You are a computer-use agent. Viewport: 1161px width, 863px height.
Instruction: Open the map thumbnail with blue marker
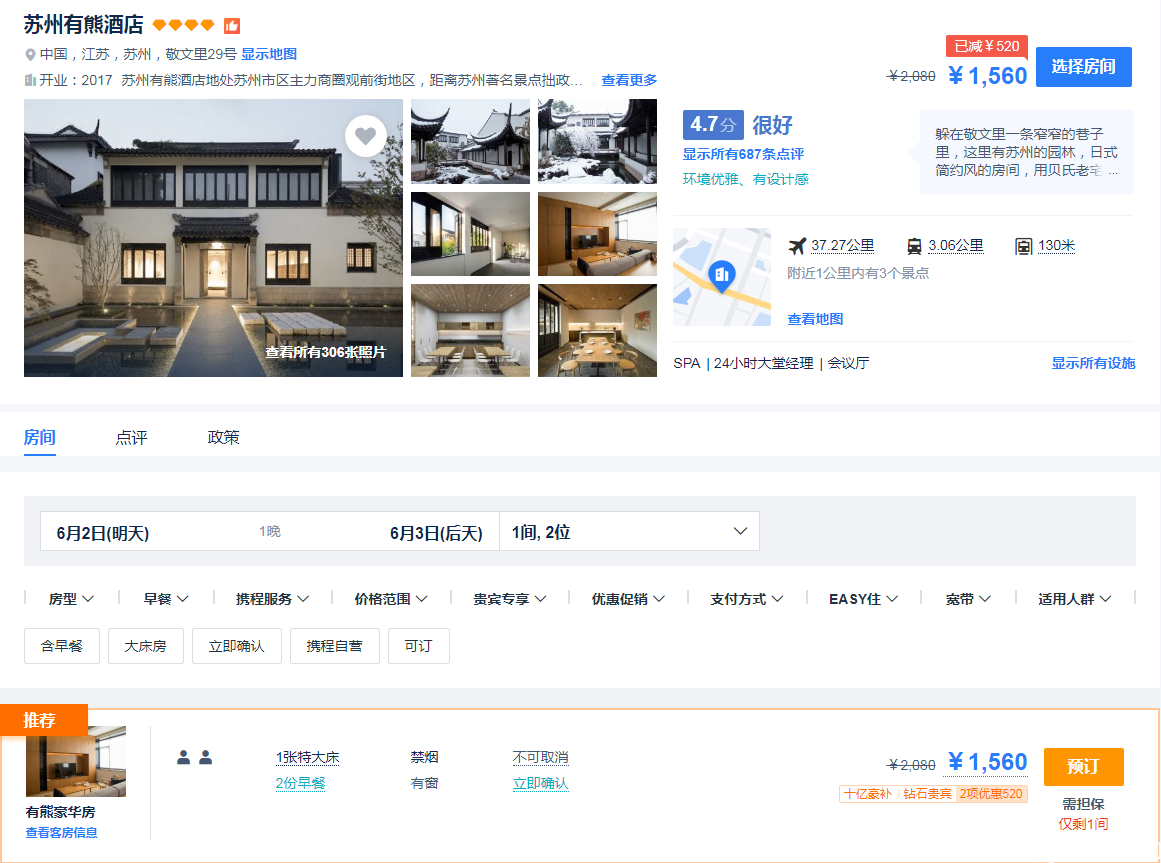(x=722, y=277)
